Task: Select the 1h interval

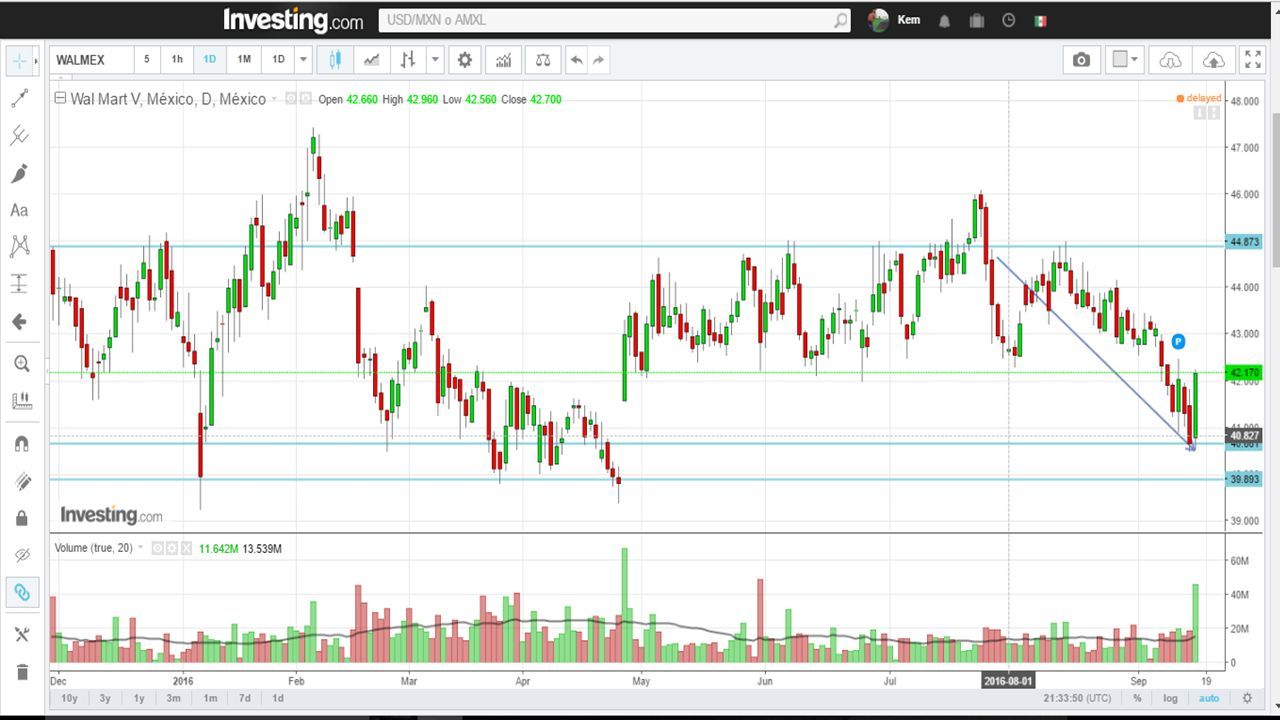Action: (x=177, y=59)
